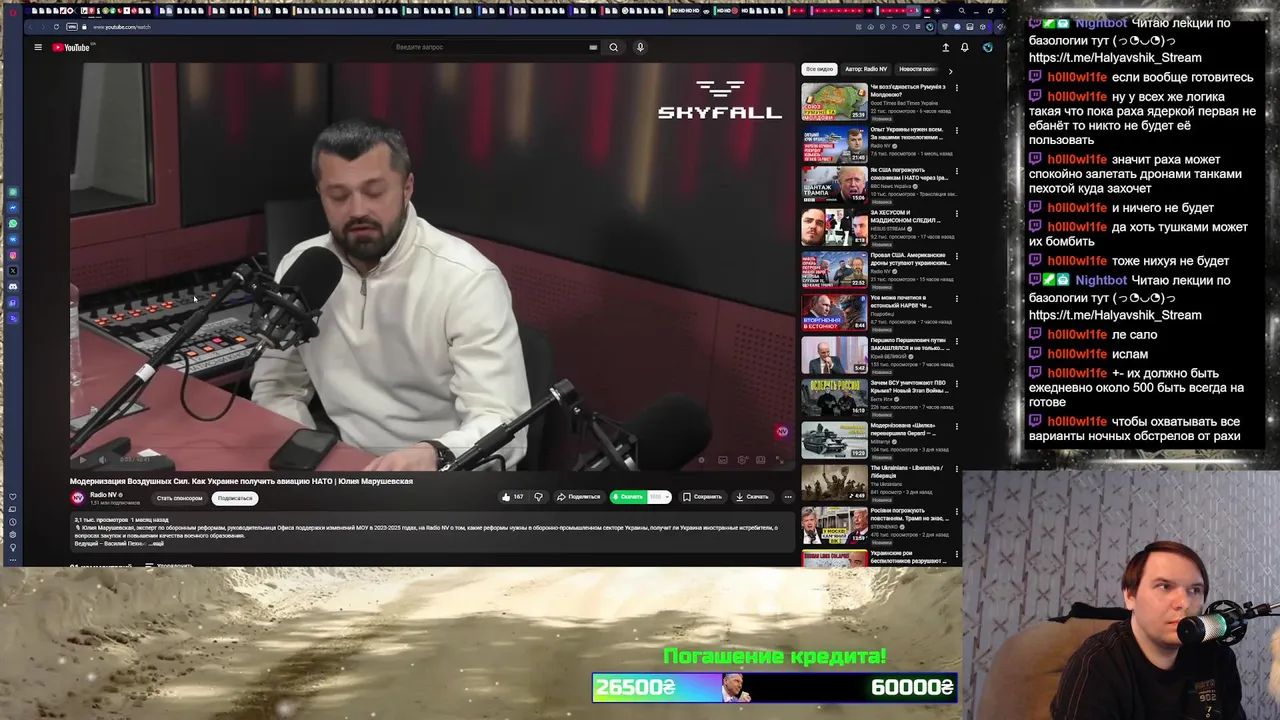1280x720 pixels.
Task: Save the video with 'Сохранить'
Action: [702, 497]
